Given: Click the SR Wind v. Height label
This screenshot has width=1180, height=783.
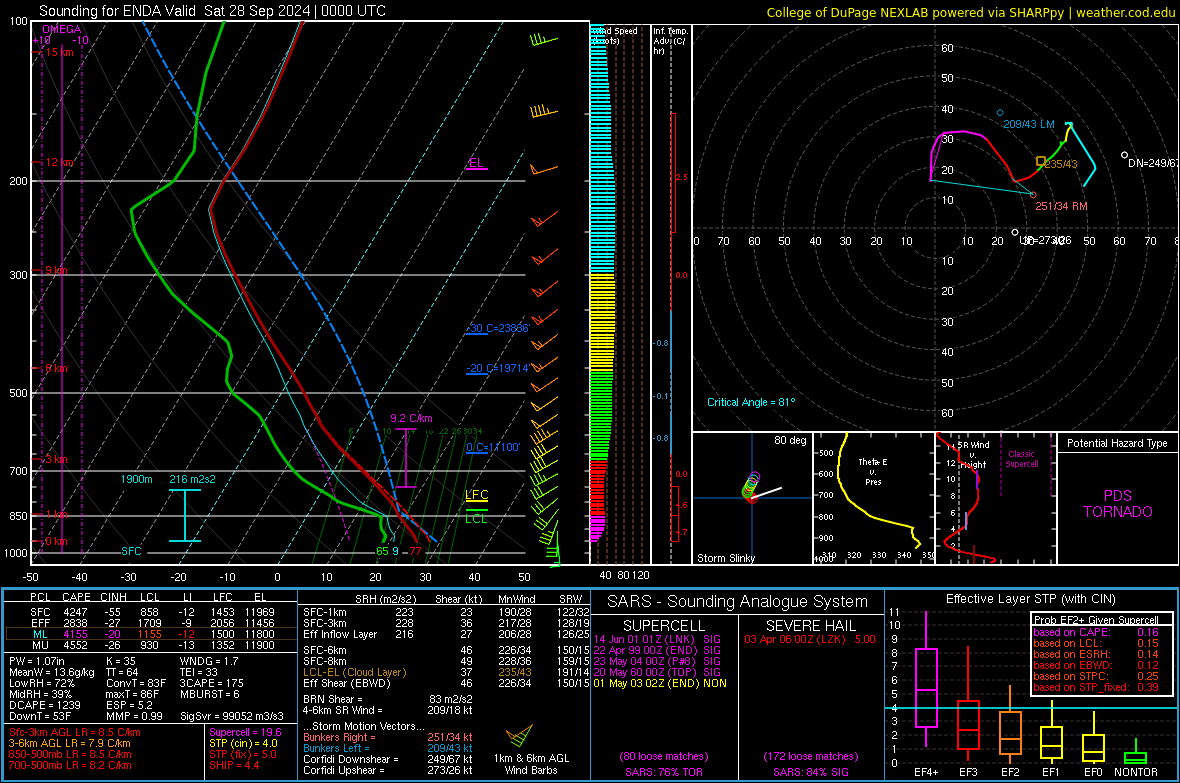Looking at the screenshot, I should (x=973, y=455).
